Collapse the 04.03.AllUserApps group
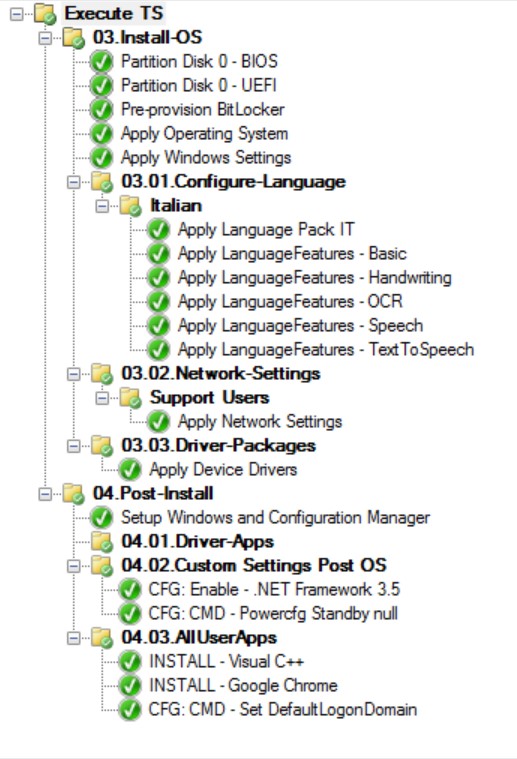This screenshot has height=759, width=517. point(74,638)
